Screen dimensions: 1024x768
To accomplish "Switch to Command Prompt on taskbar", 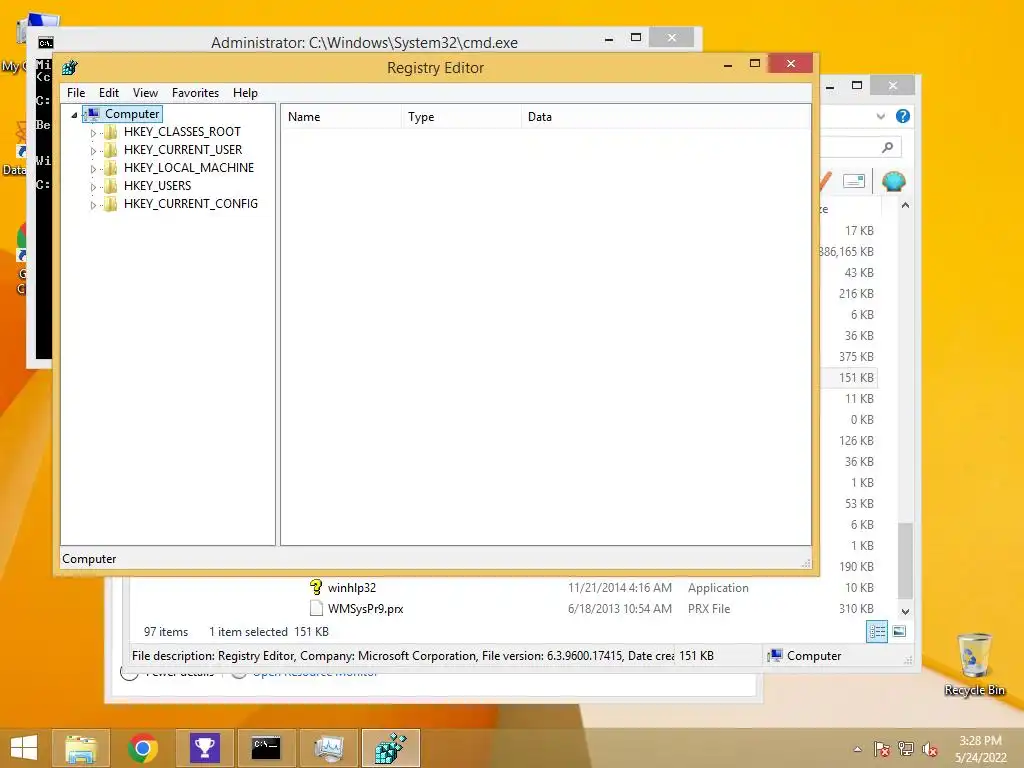I will tap(266, 748).
